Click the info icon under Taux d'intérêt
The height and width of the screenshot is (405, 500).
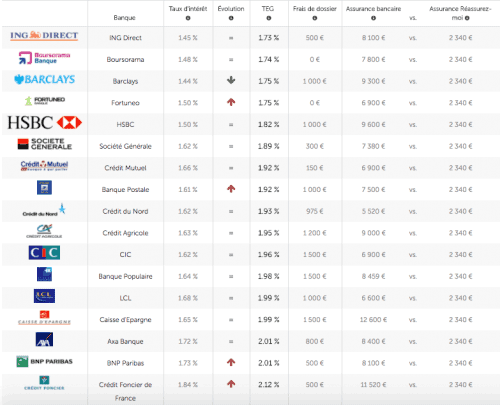pyautogui.click(x=188, y=18)
